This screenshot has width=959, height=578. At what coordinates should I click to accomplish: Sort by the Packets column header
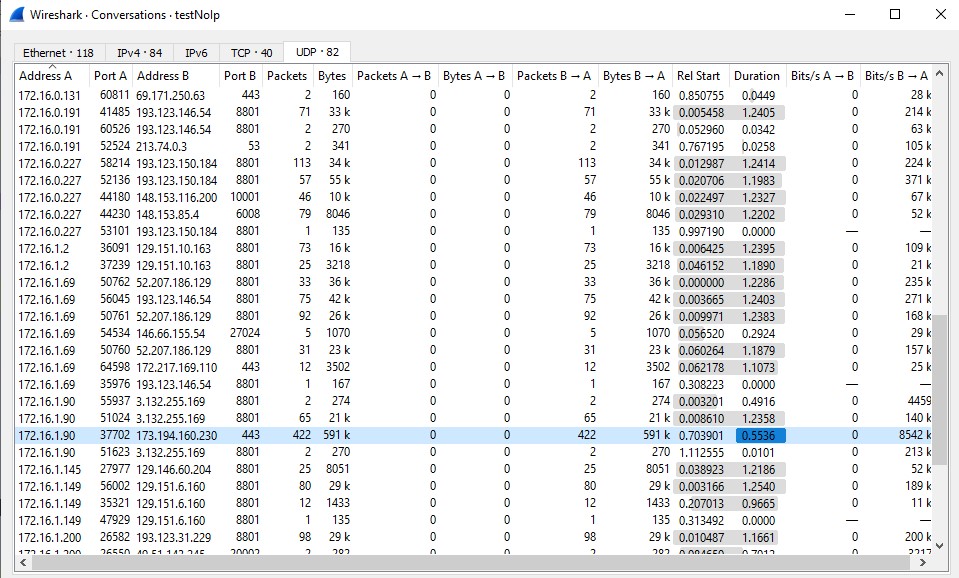(x=287, y=76)
